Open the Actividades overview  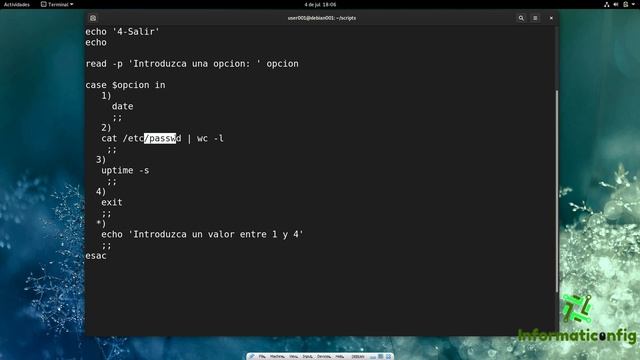17,4
